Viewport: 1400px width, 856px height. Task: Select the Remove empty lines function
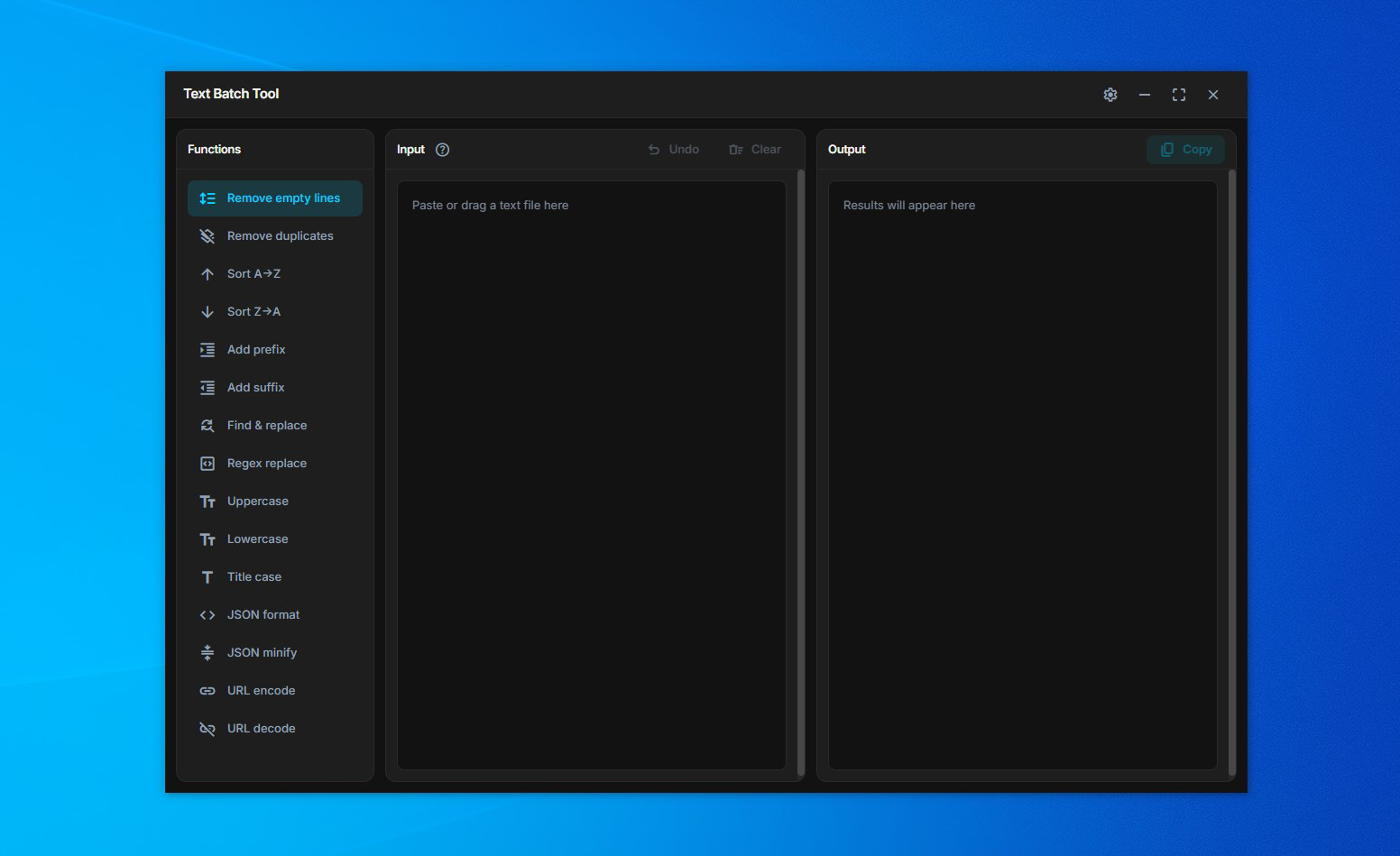[x=275, y=198]
